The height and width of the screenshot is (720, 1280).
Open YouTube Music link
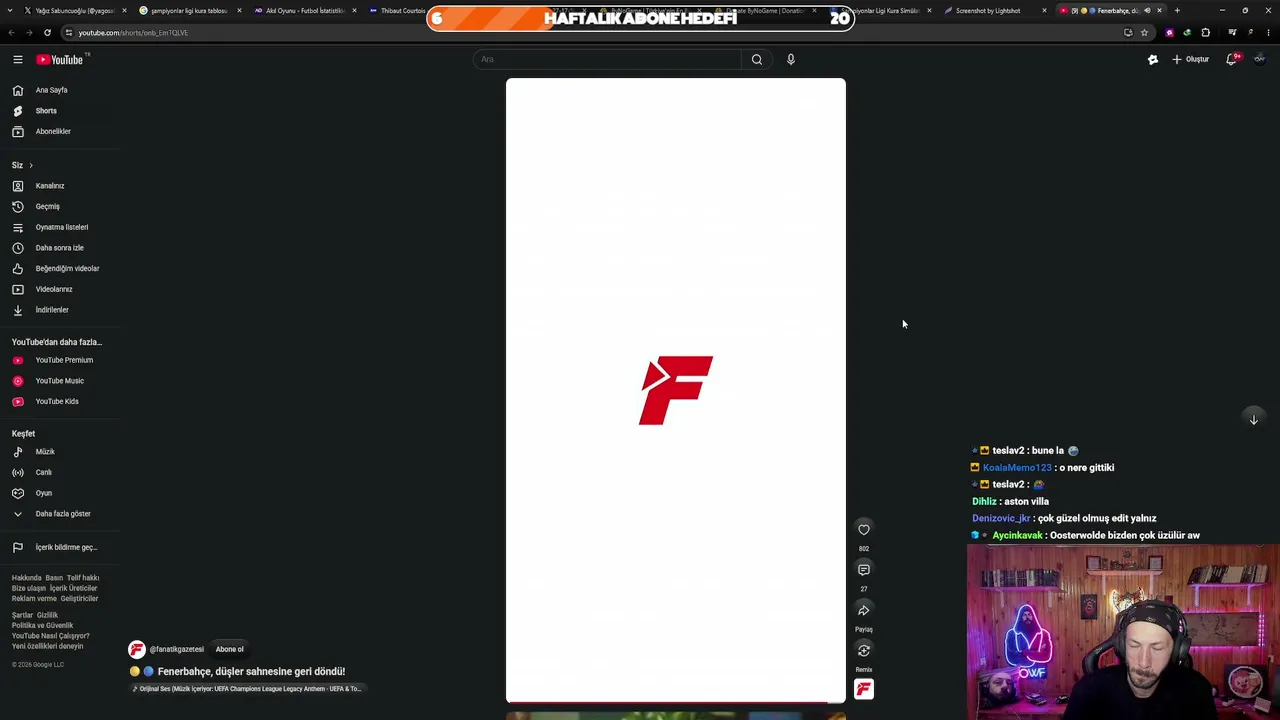click(60, 381)
